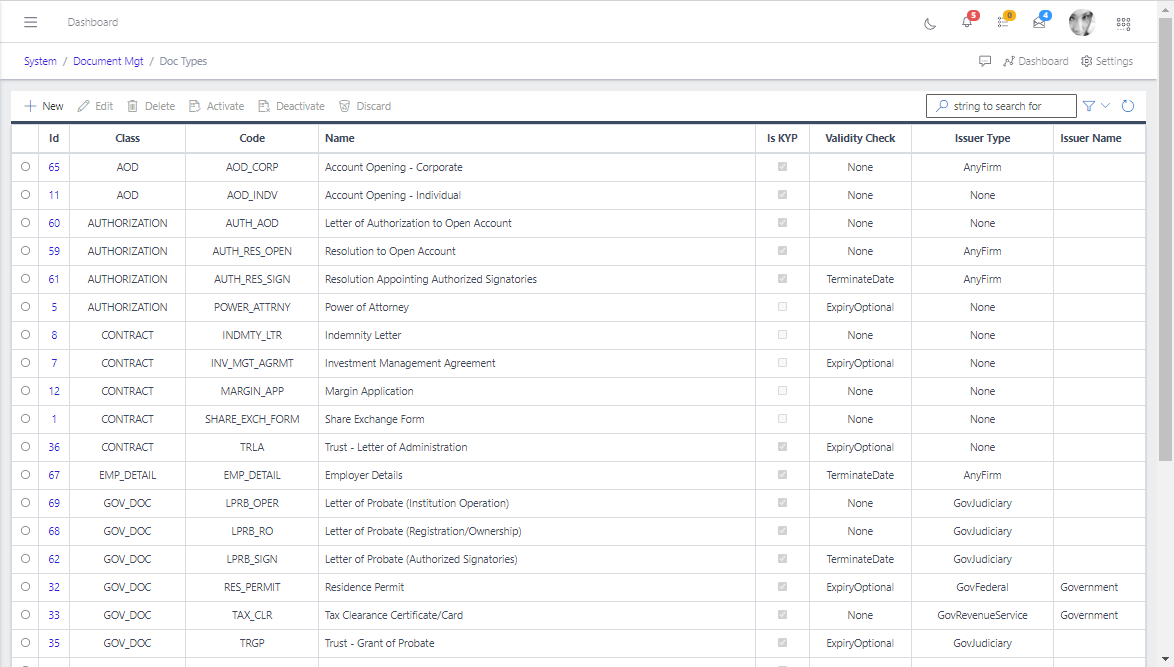Sort by Validity Check column header
Viewport: 1174px width, 667px height.
[860, 138]
